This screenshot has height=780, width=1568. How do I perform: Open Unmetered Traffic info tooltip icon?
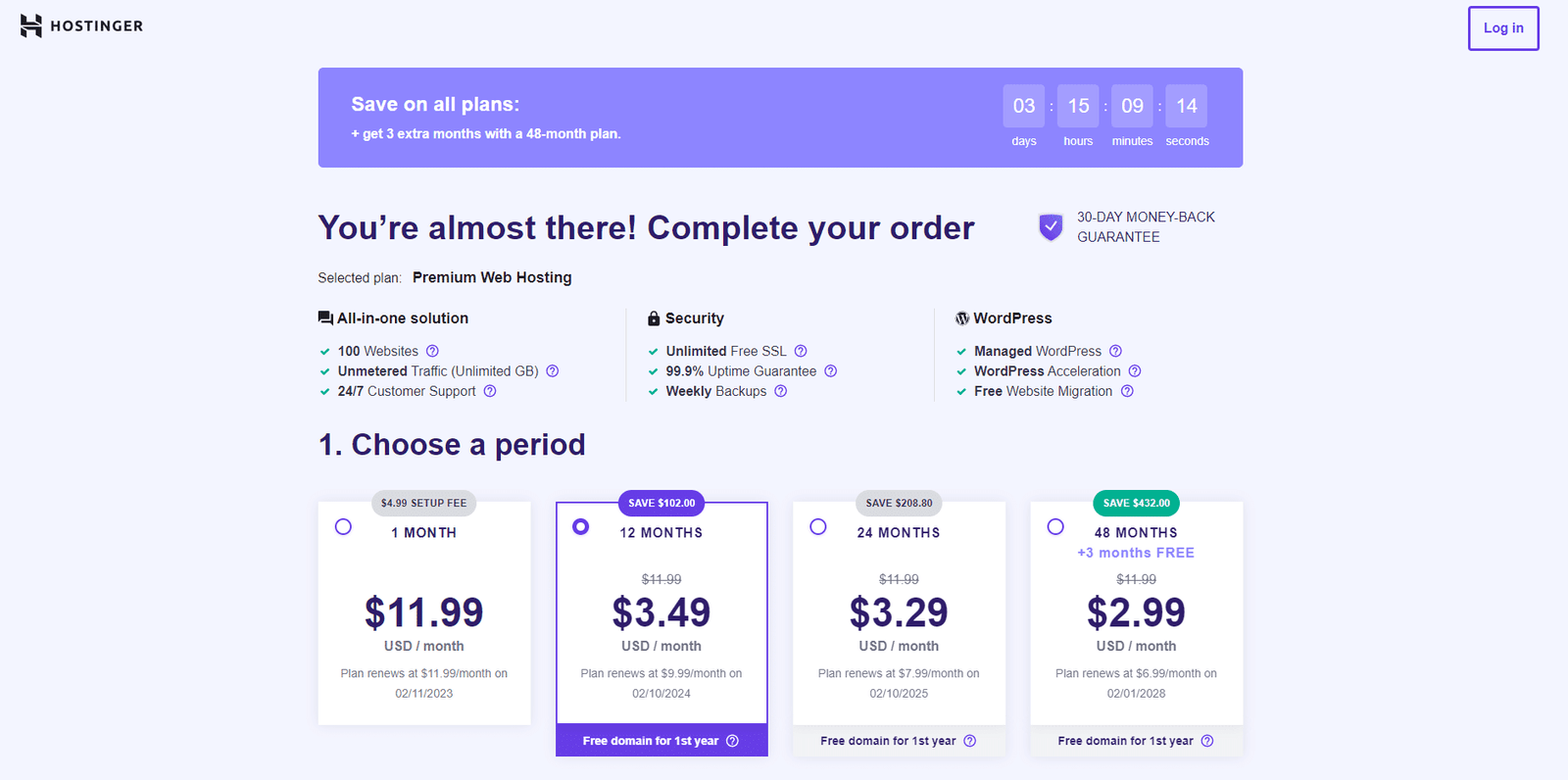point(553,371)
